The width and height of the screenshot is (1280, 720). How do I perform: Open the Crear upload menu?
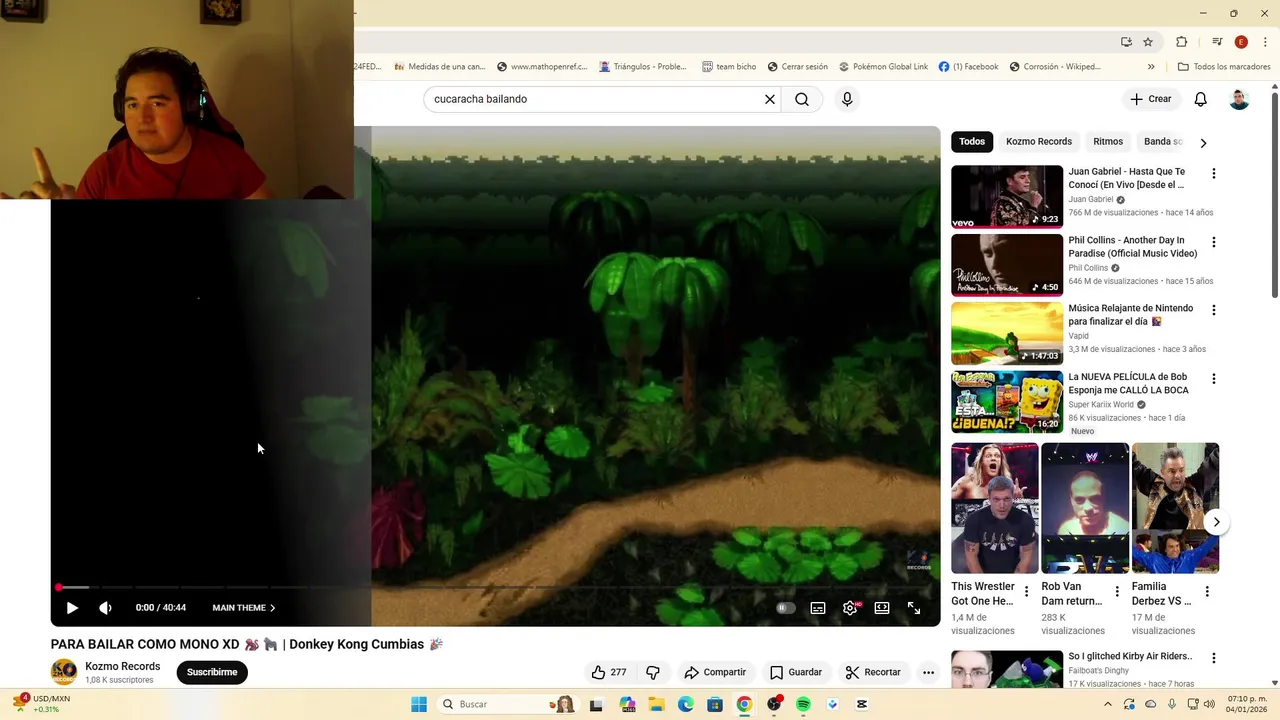[x=1151, y=99]
